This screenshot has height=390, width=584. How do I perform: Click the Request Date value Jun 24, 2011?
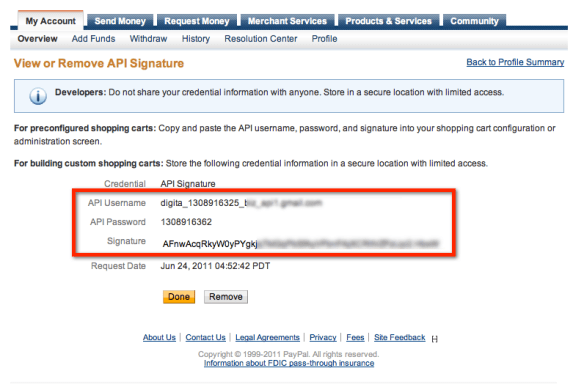pyautogui.click(x=215, y=266)
